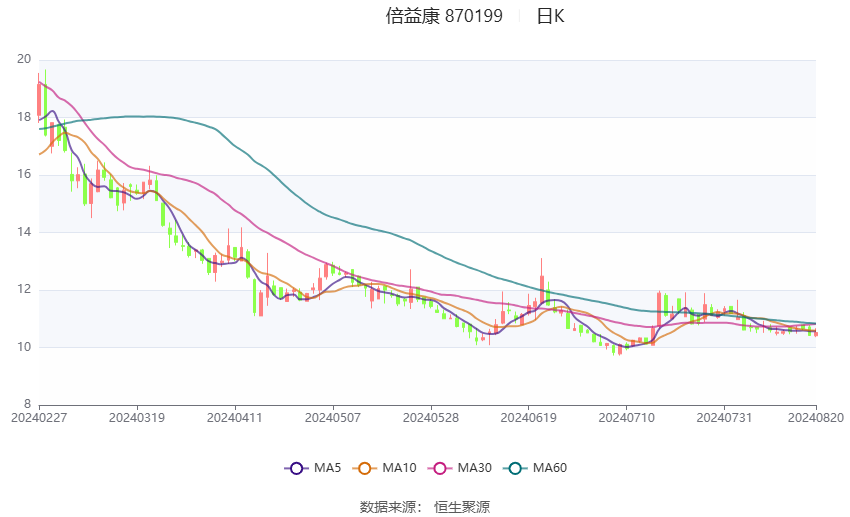Toggle the MA5 legend series
The width and height of the screenshot is (850, 517).
[x=313, y=468]
